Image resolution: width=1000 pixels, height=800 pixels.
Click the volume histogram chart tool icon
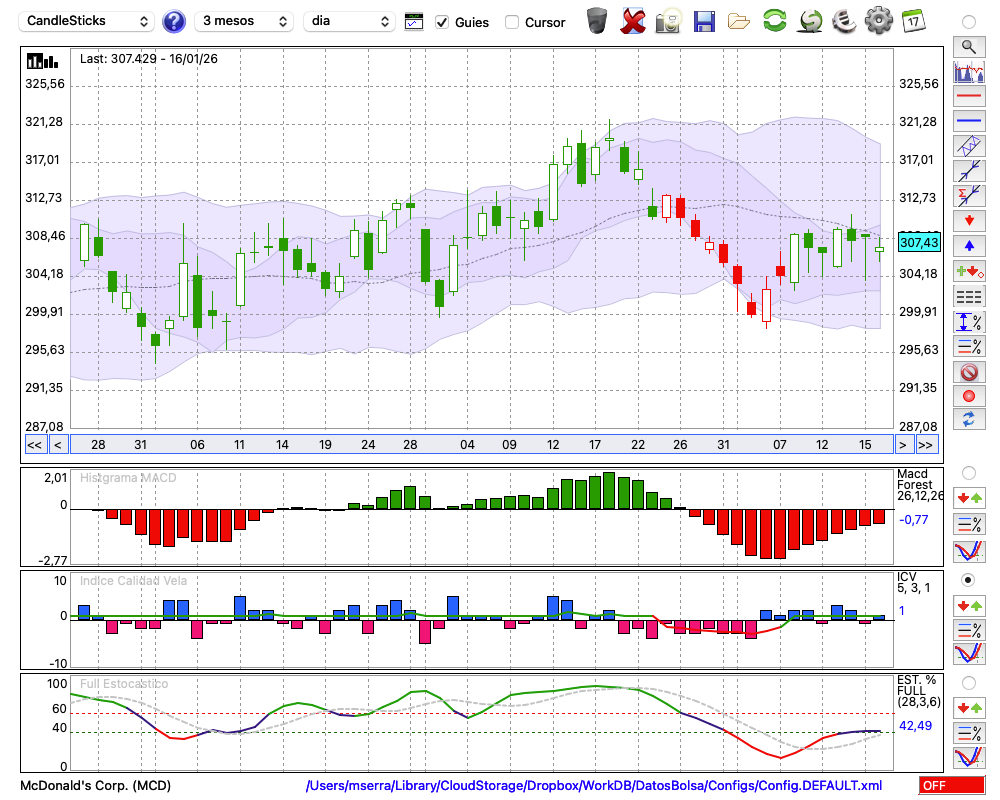point(969,71)
